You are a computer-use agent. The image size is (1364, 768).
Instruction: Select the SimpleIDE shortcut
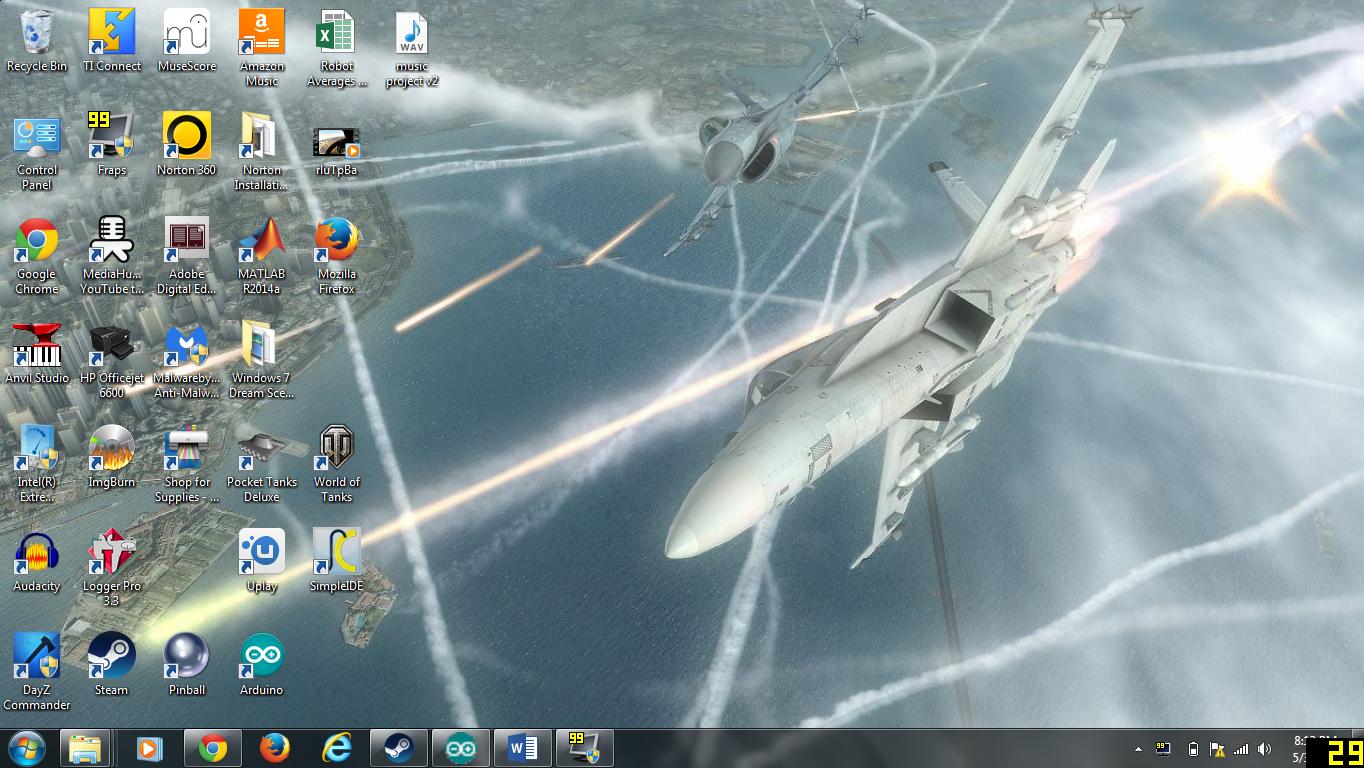pos(337,562)
